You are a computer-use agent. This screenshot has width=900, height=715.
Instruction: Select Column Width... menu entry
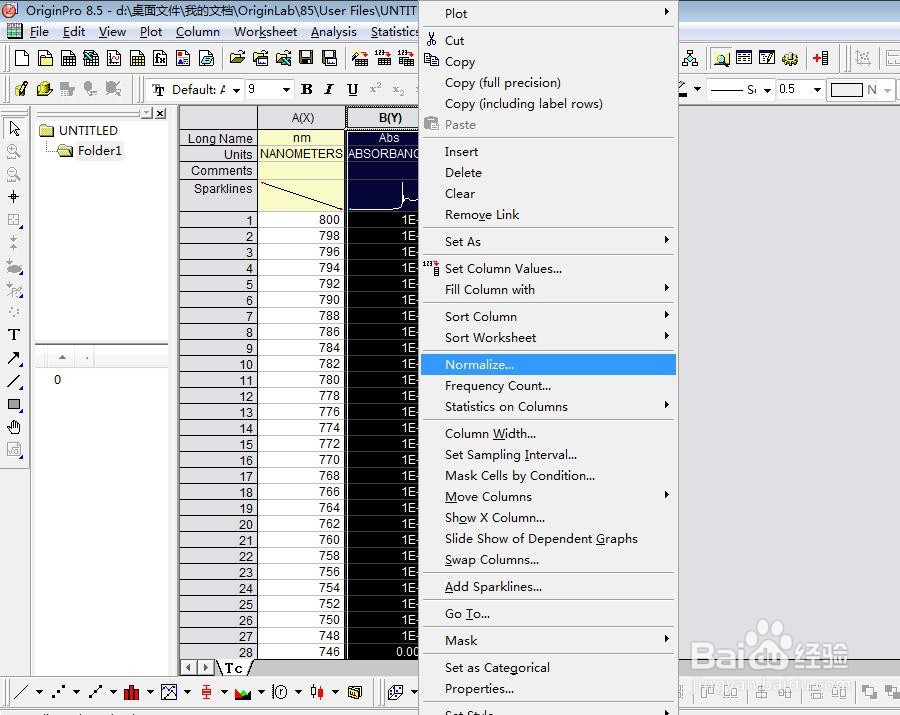tap(549, 434)
